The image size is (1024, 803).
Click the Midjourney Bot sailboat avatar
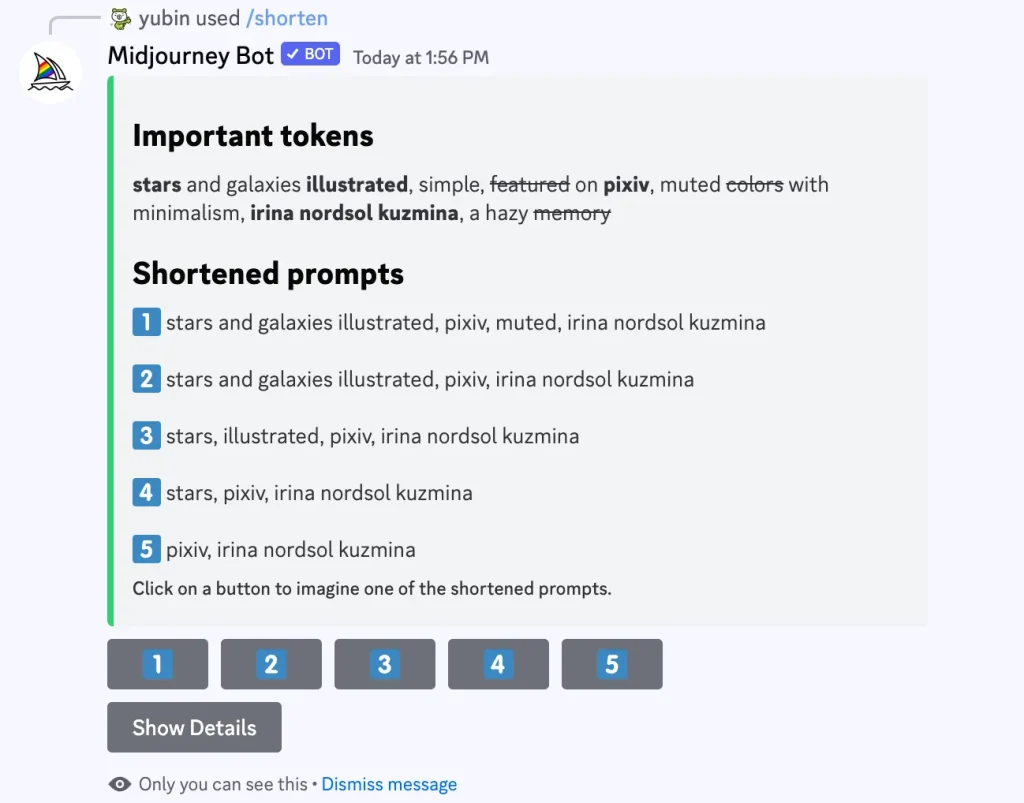click(50, 73)
